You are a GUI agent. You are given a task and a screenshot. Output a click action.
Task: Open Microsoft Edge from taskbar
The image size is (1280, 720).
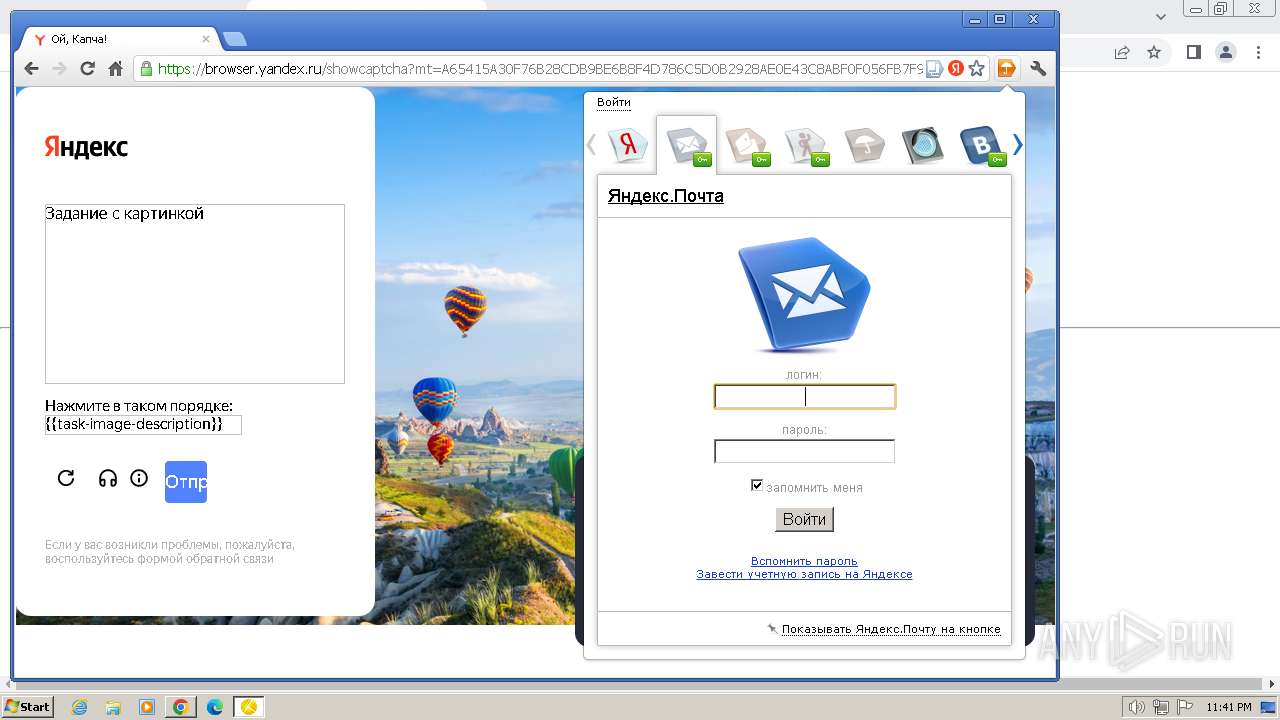pos(214,707)
